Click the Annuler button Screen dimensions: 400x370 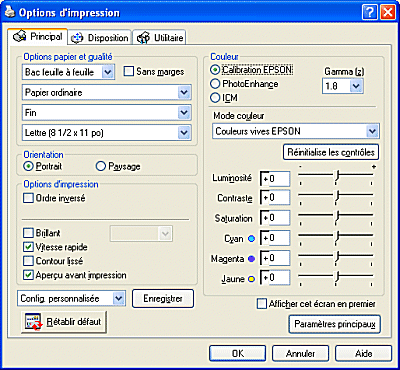[x=300, y=353]
